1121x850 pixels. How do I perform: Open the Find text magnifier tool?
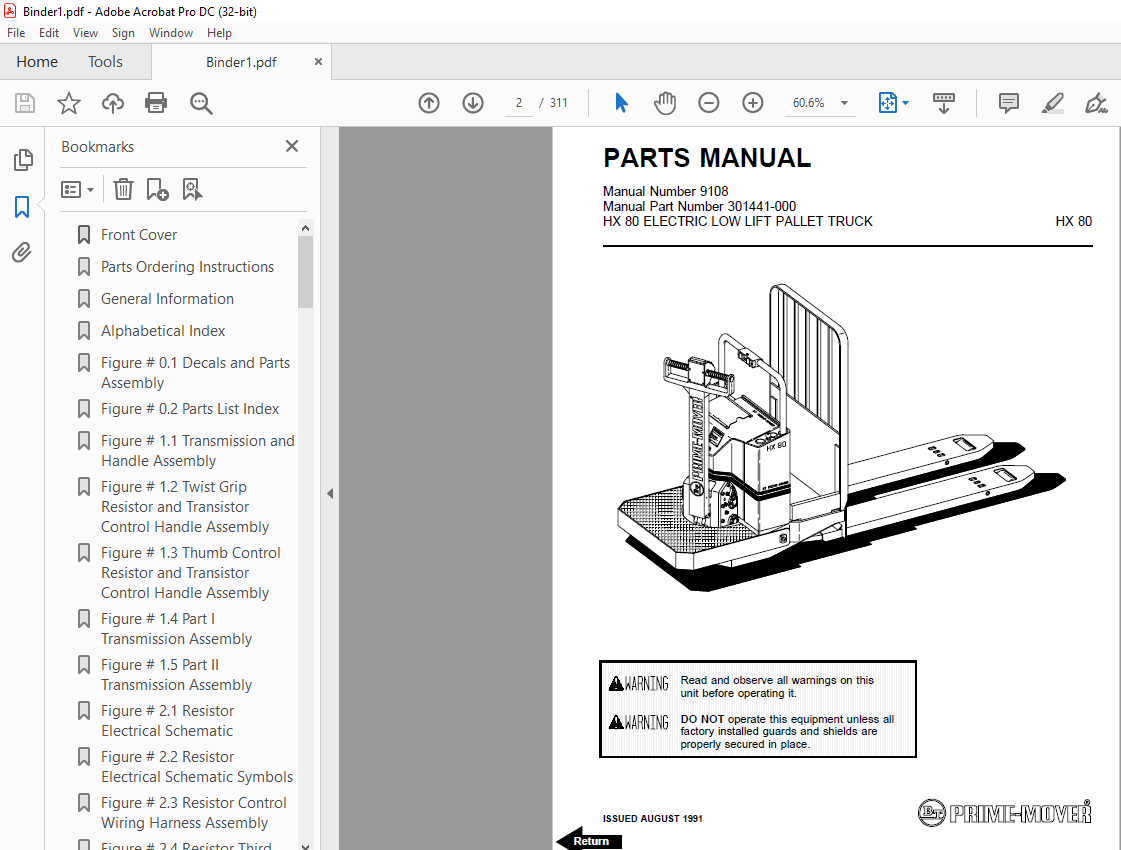pyautogui.click(x=201, y=103)
